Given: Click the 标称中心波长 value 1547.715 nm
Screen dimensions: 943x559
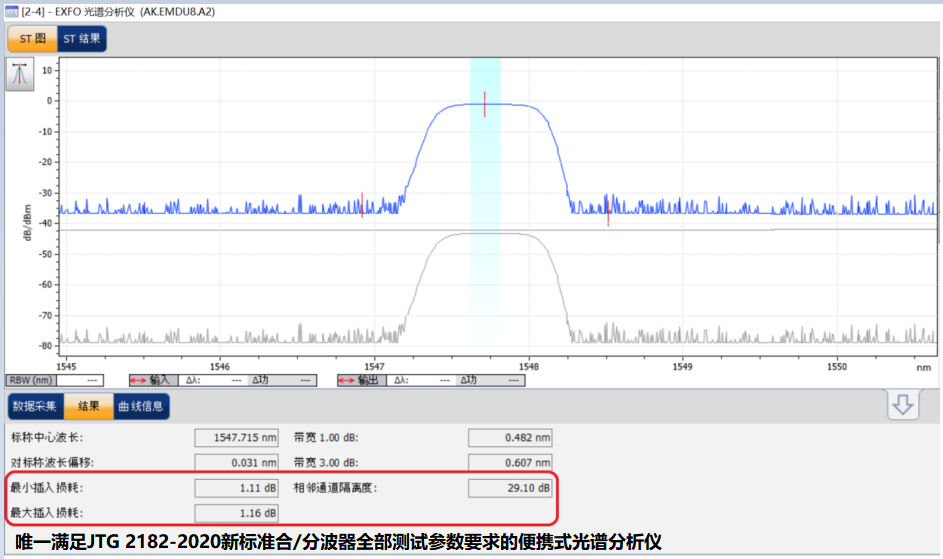Looking at the screenshot, I should click(236, 437).
